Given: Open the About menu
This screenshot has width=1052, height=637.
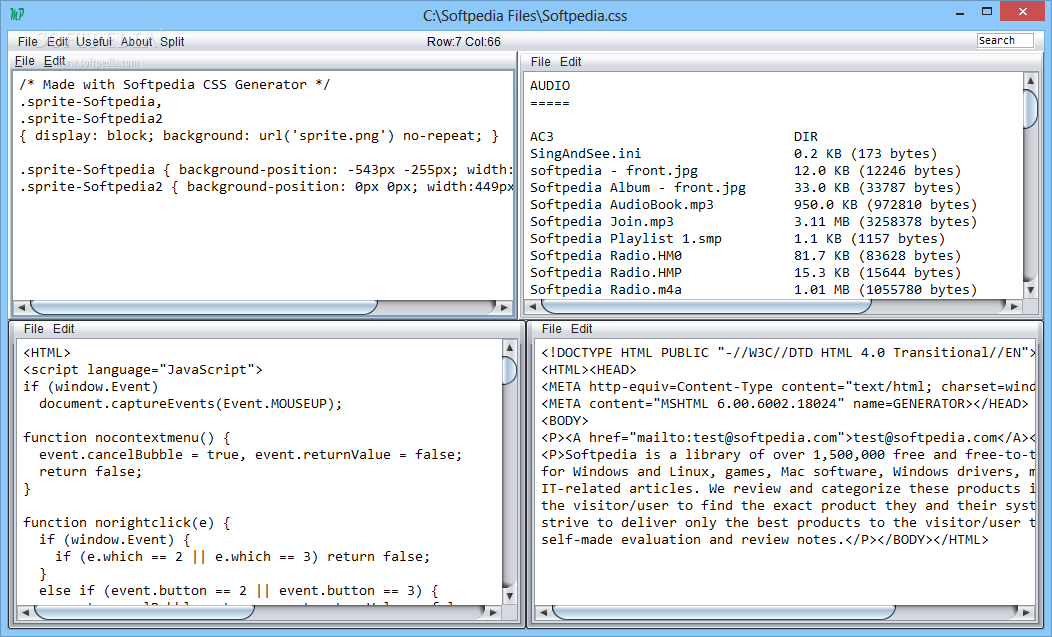Looking at the screenshot, I should [x=137, y=42].
